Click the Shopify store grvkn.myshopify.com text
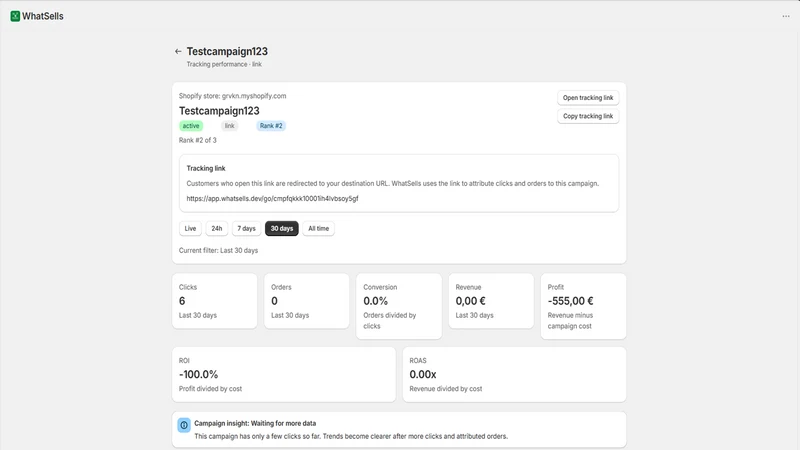The height and width of the screenshot is (450, 800). click(232, 96)
